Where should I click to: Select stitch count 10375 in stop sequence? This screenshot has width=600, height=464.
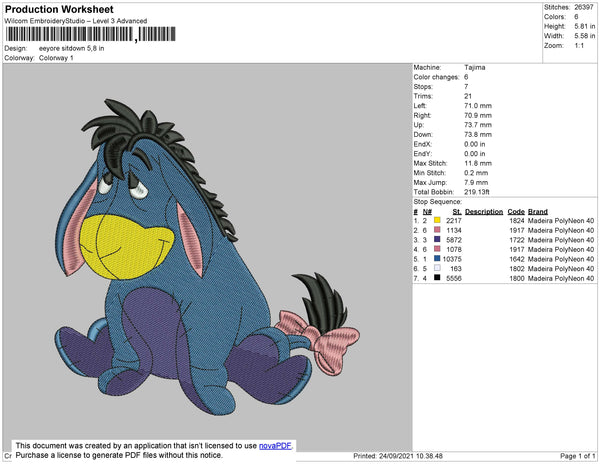tap(452, 259)
